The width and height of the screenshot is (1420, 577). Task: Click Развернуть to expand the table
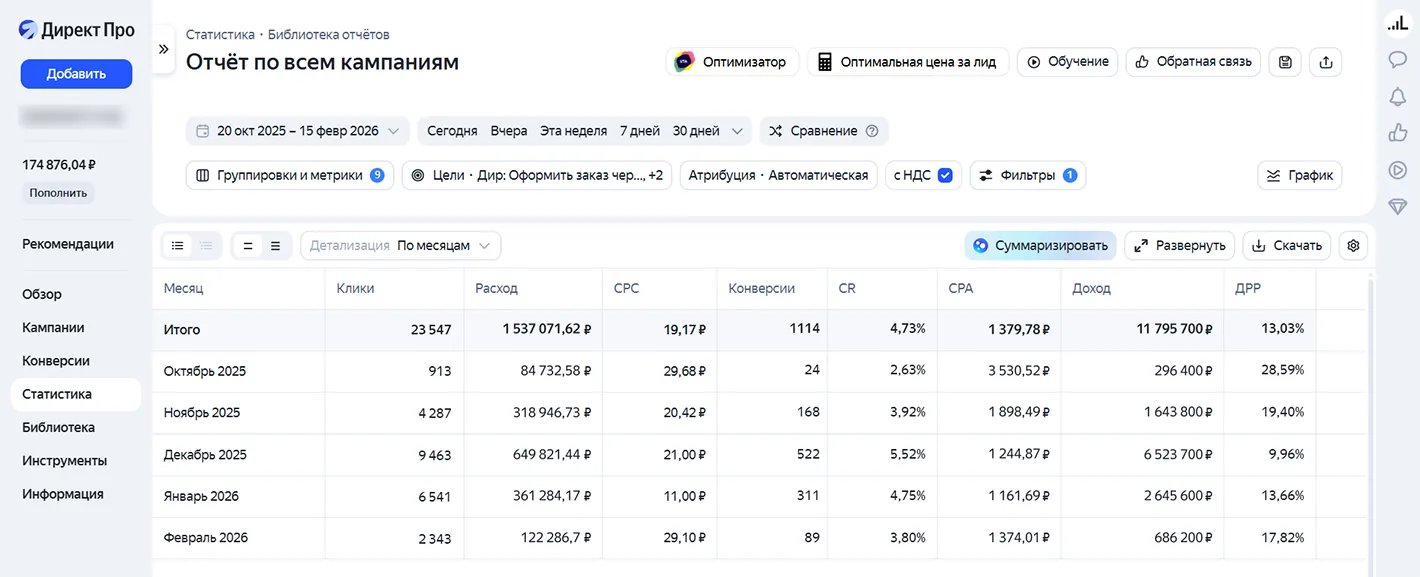(x=1180, y=245)
